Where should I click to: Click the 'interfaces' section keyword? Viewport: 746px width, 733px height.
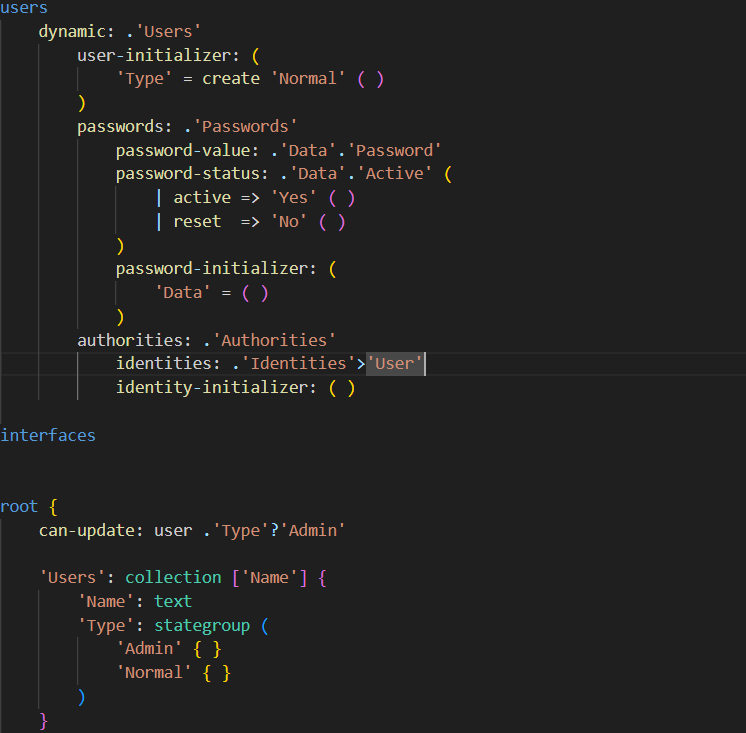[x=48, y=435]
